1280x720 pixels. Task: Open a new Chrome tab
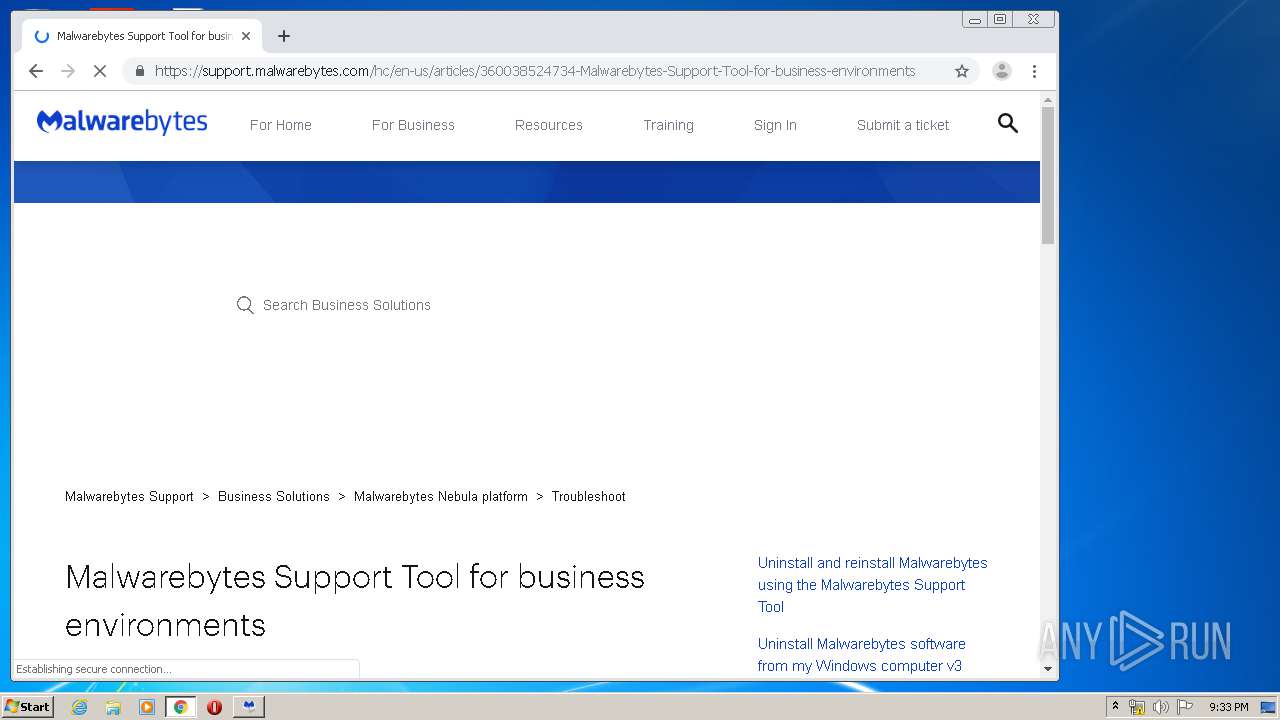(x=284, y=36)
